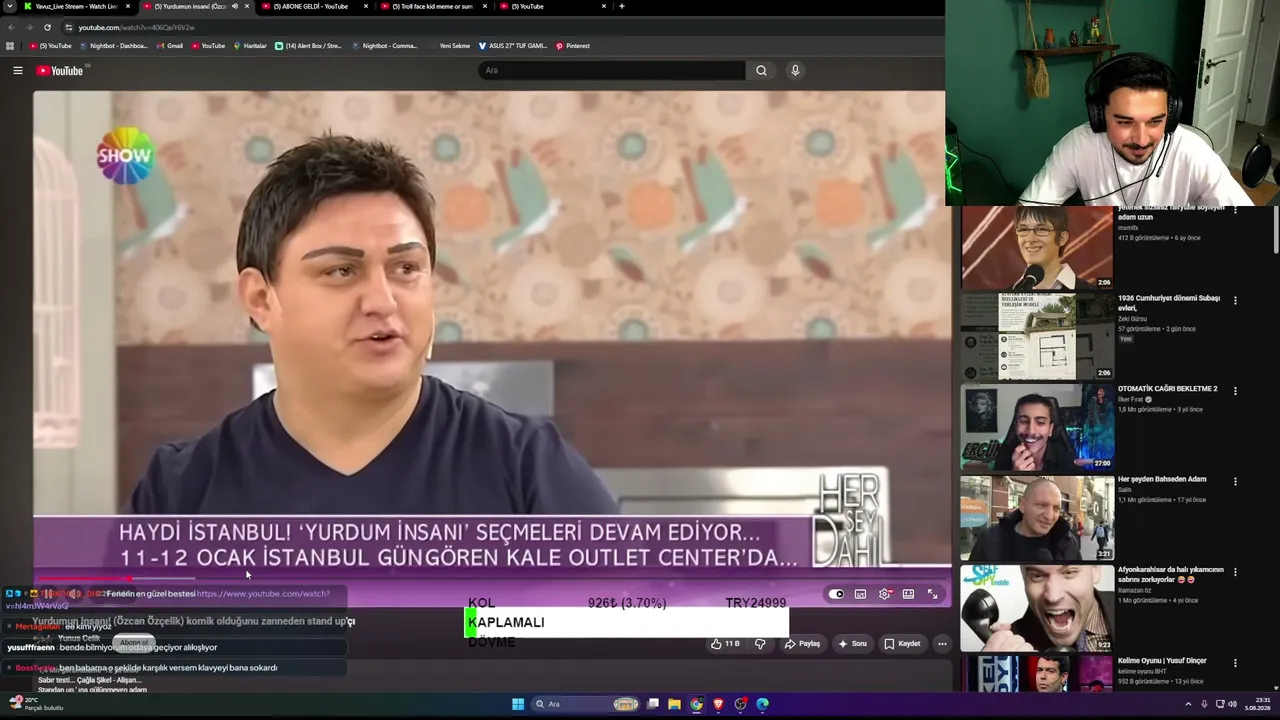The width and height of the screenshot is (1280, 720).
Task: Switch to the 'ABONE GELDİ - YouTube' tab
Action: 315,6
